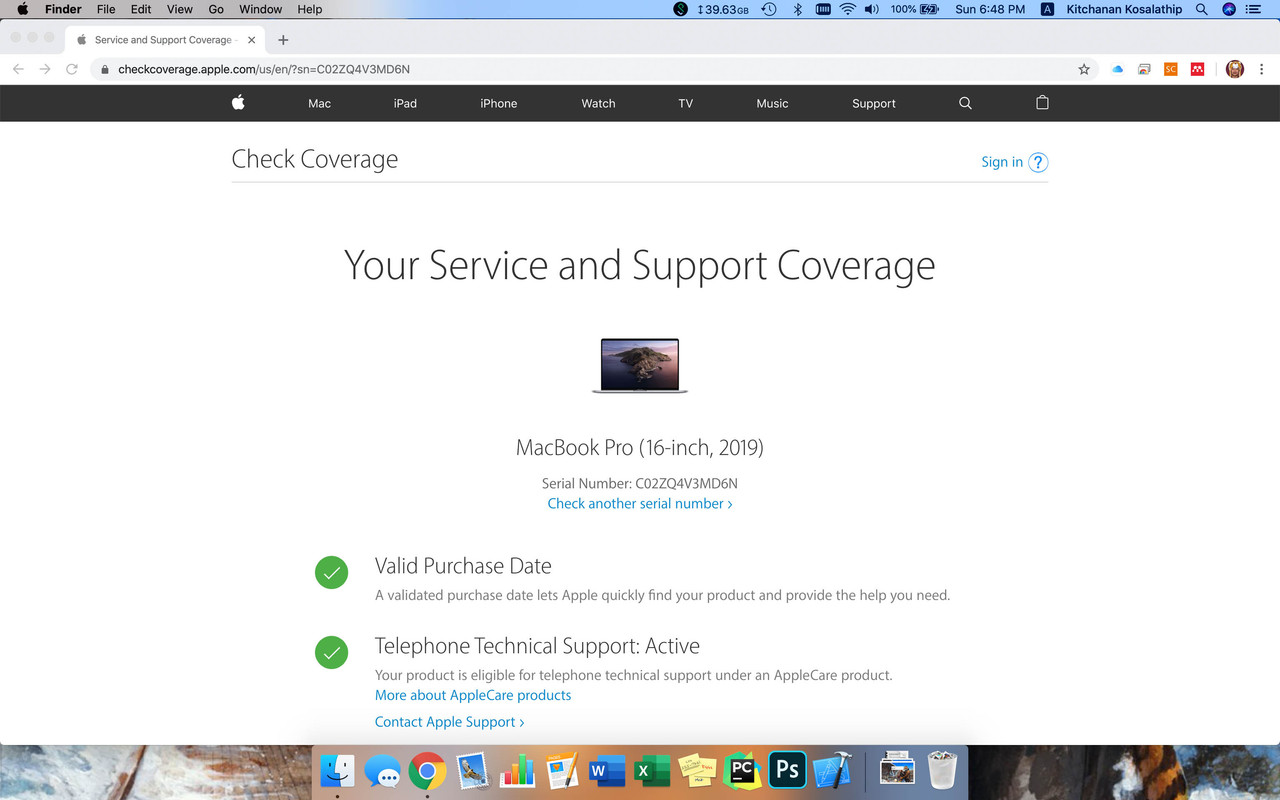Click the Sun 6:48 PM clock
Screen dimensions: 1280x800
pos(990,9)
